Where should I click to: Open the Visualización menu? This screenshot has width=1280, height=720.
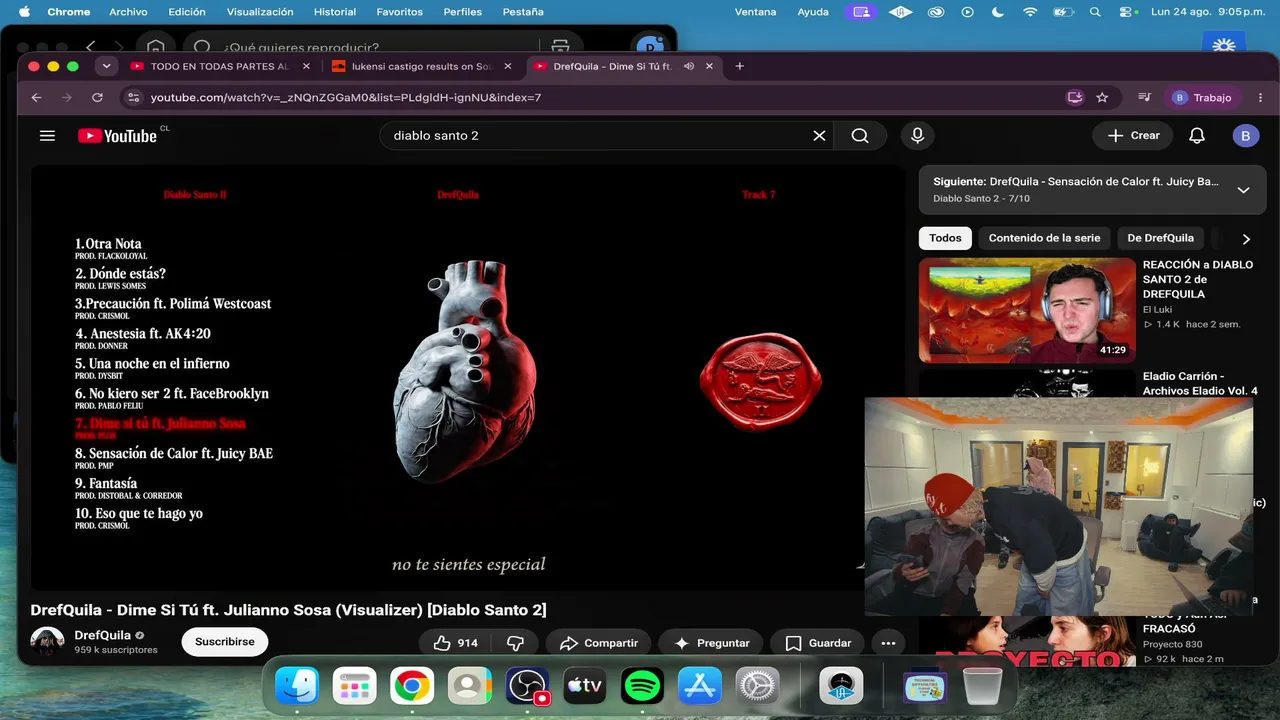point(260,12)
